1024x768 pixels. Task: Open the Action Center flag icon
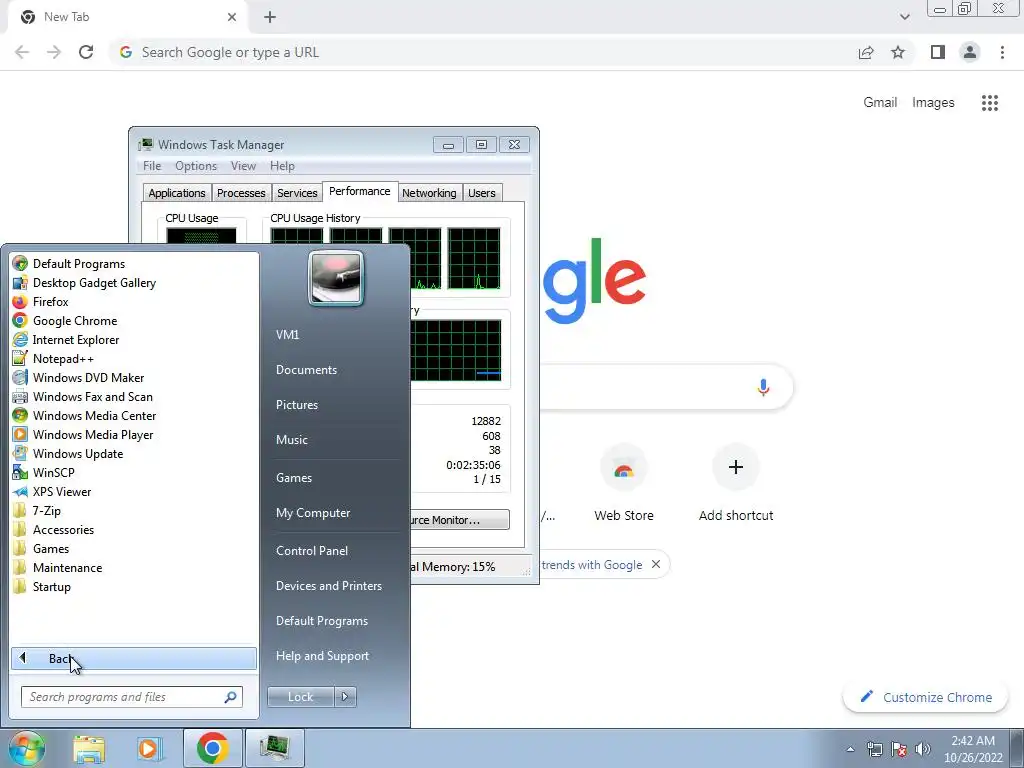(x=899, y=749)
